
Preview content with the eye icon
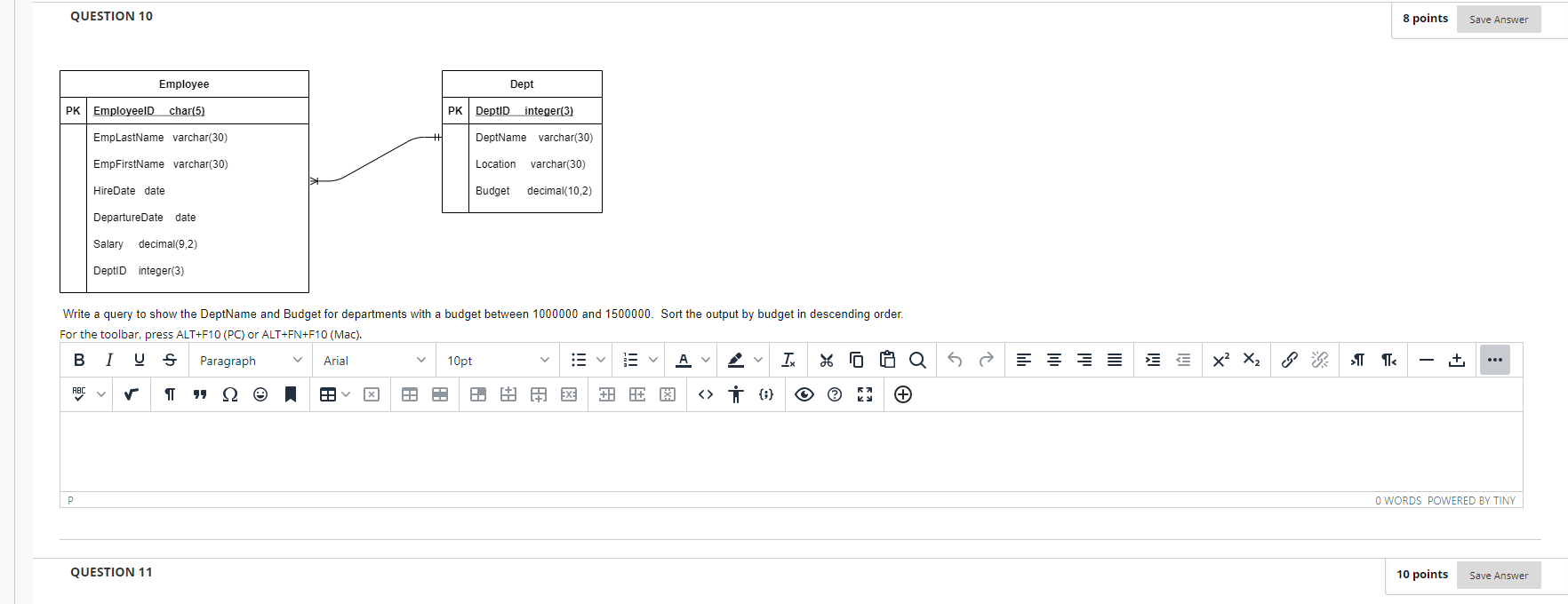pos(804,394)
